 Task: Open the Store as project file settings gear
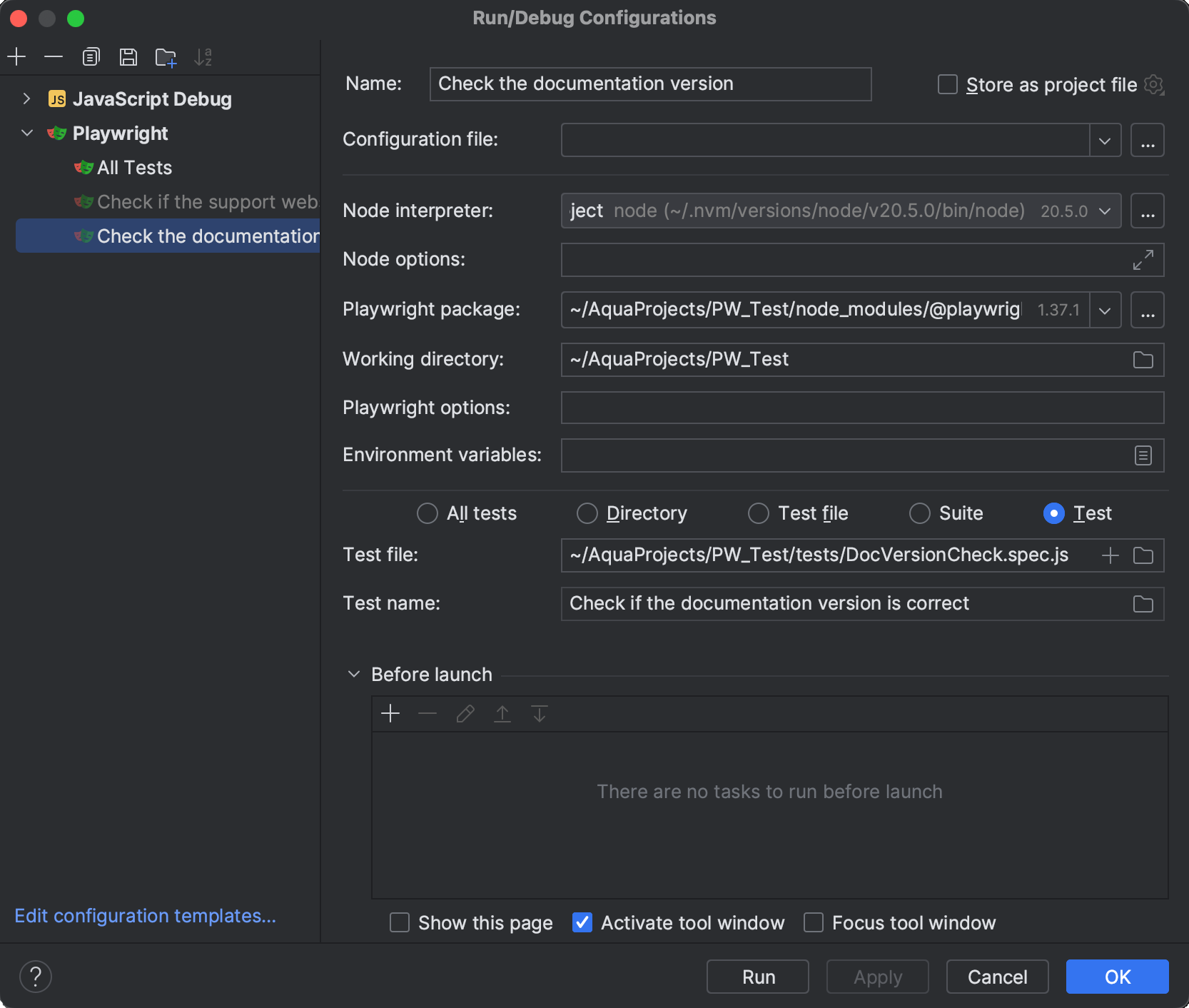click(1155, 84)
